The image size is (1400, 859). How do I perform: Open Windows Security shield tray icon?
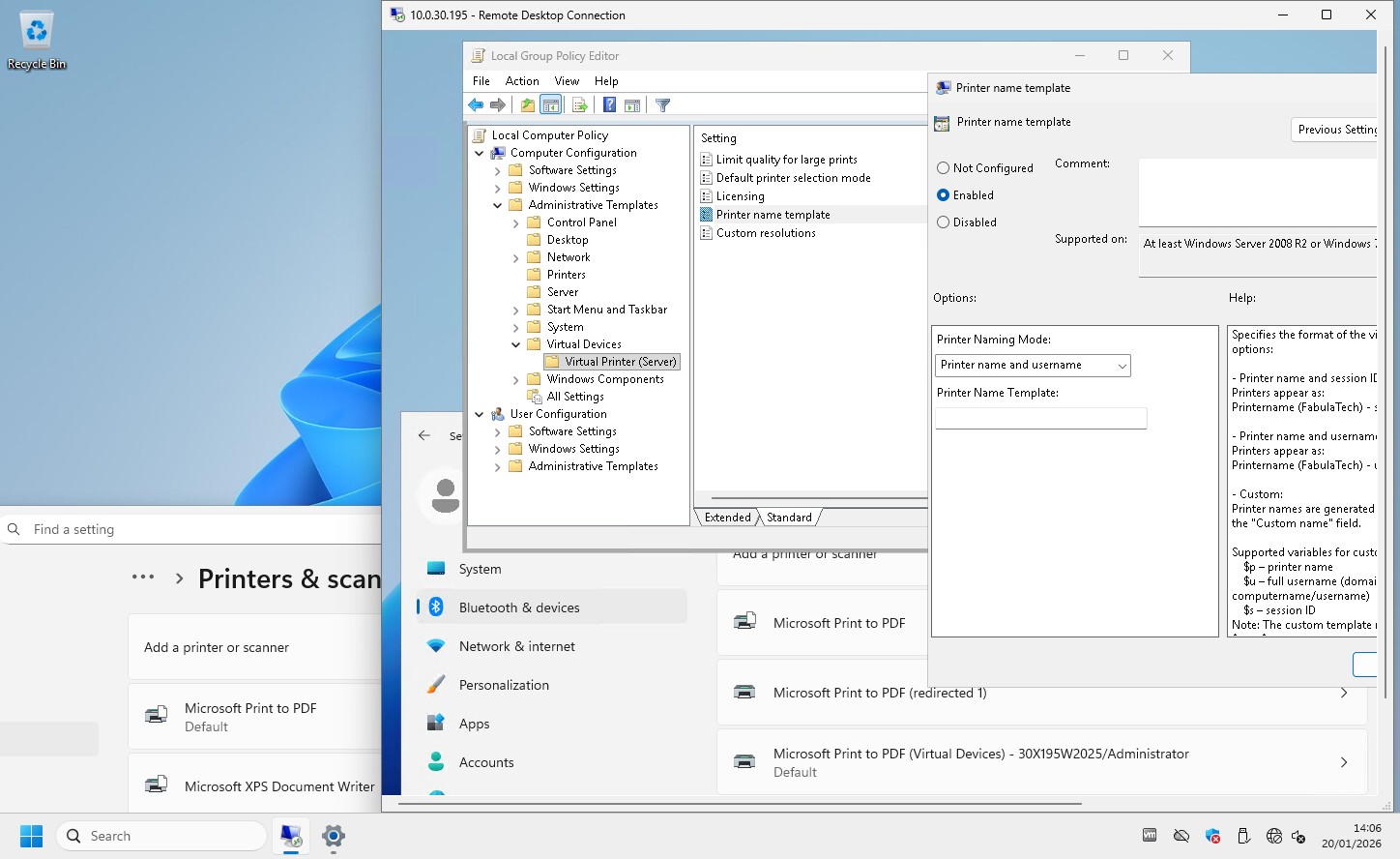point(1212,836)
